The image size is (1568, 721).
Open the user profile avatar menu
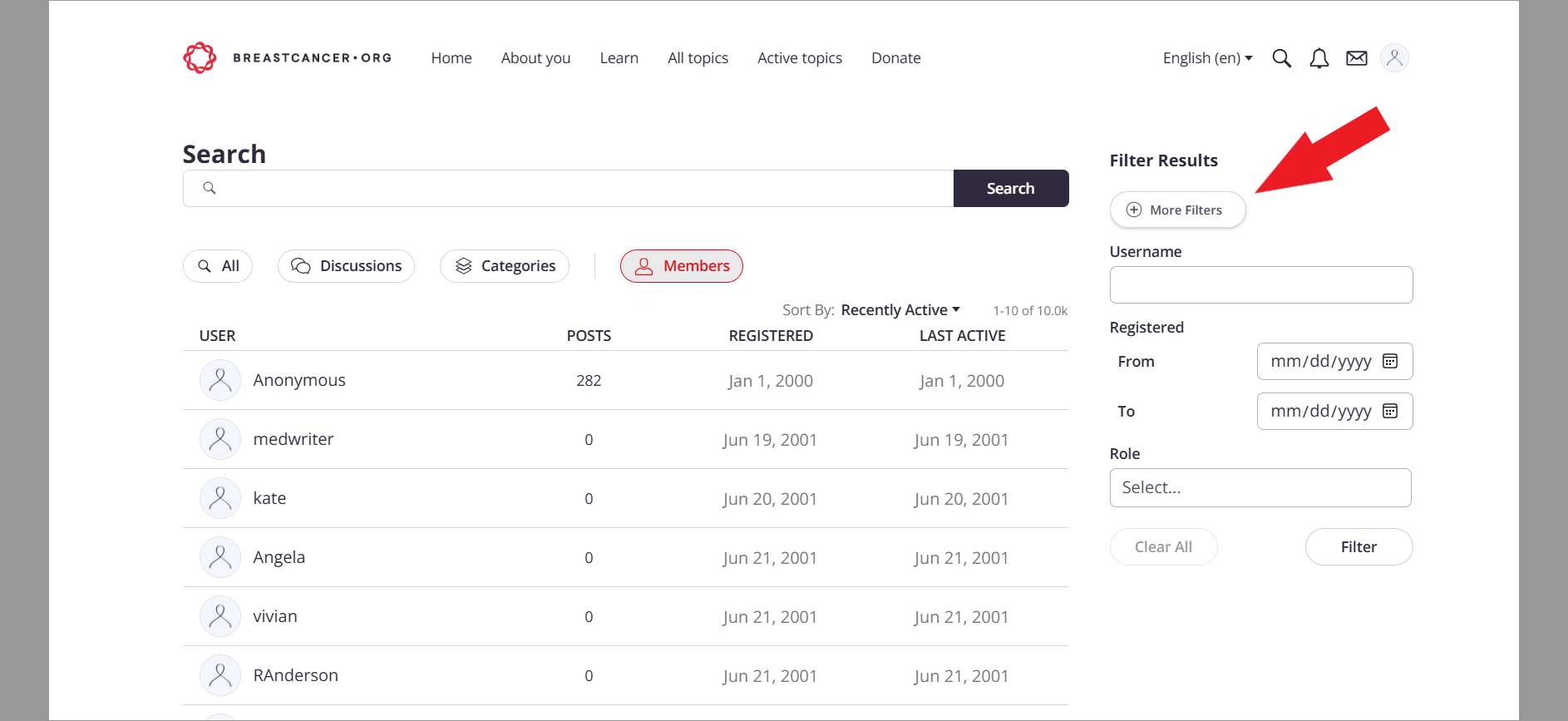(x=1394, y=57)
